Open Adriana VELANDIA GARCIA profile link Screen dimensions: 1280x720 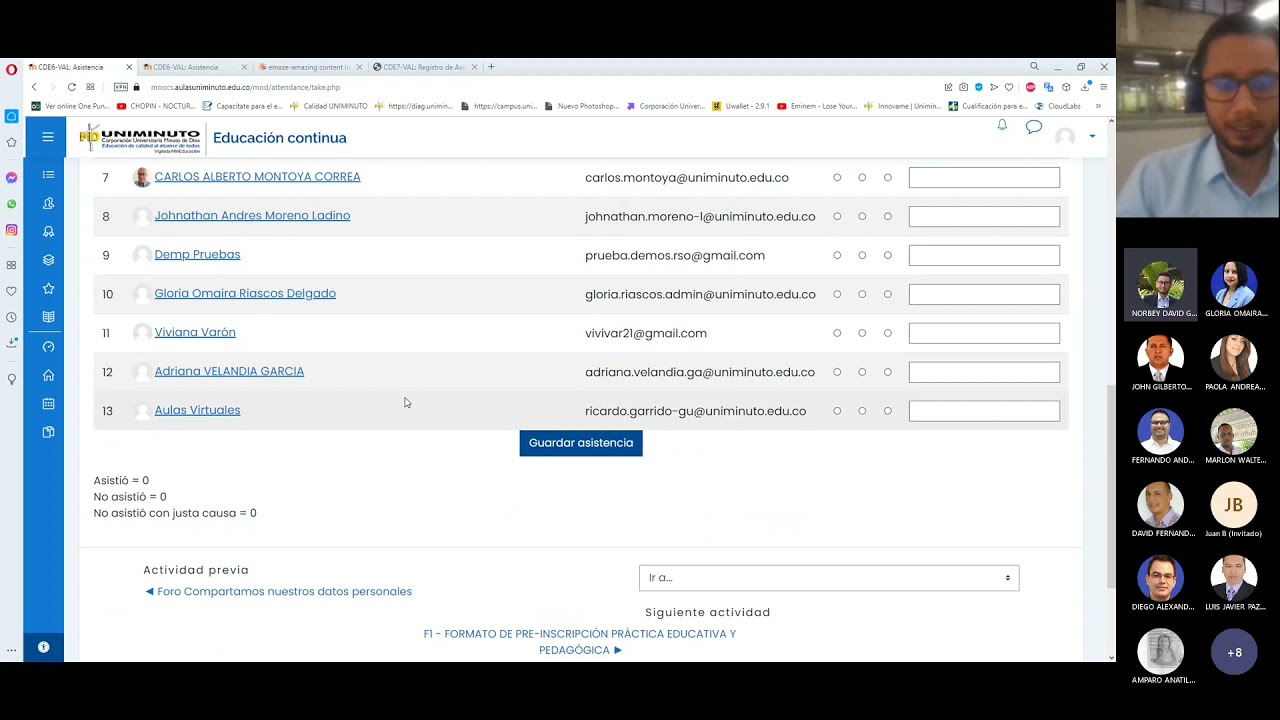pos(229,371)
